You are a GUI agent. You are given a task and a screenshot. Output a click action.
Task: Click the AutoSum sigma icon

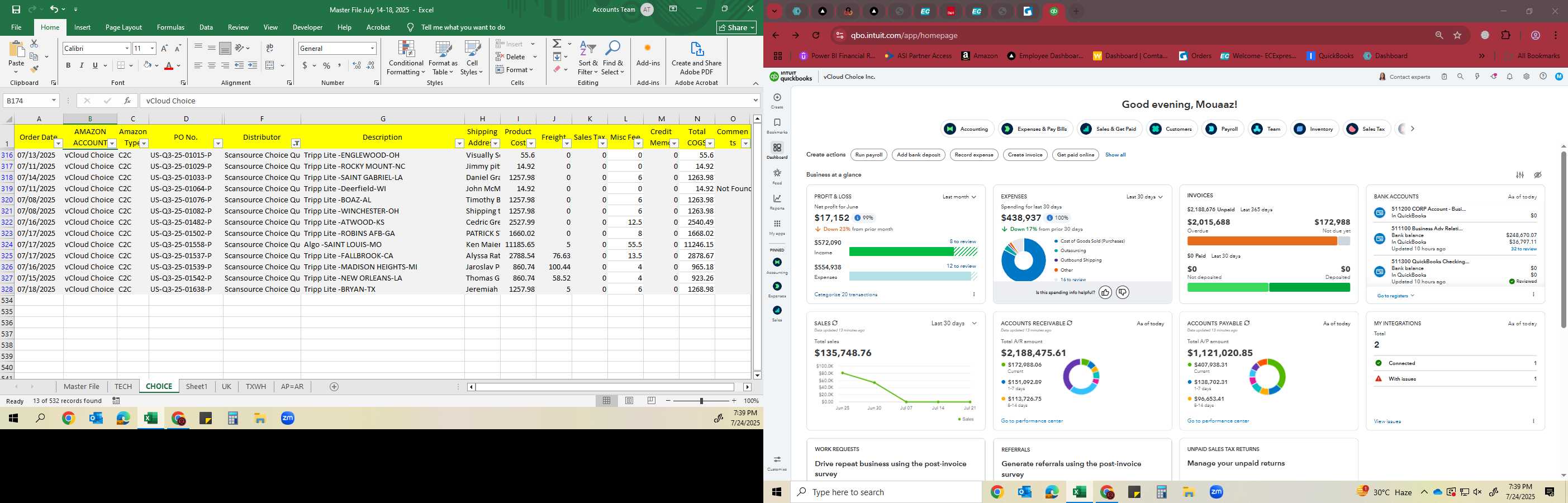click(557, 44)
